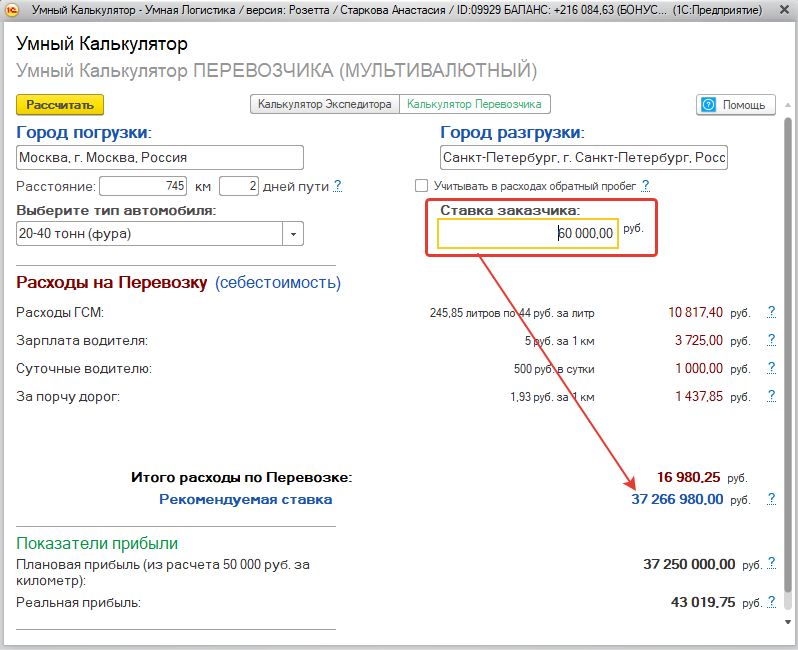Click the Расстояние field showing 745

click(143, 186)
